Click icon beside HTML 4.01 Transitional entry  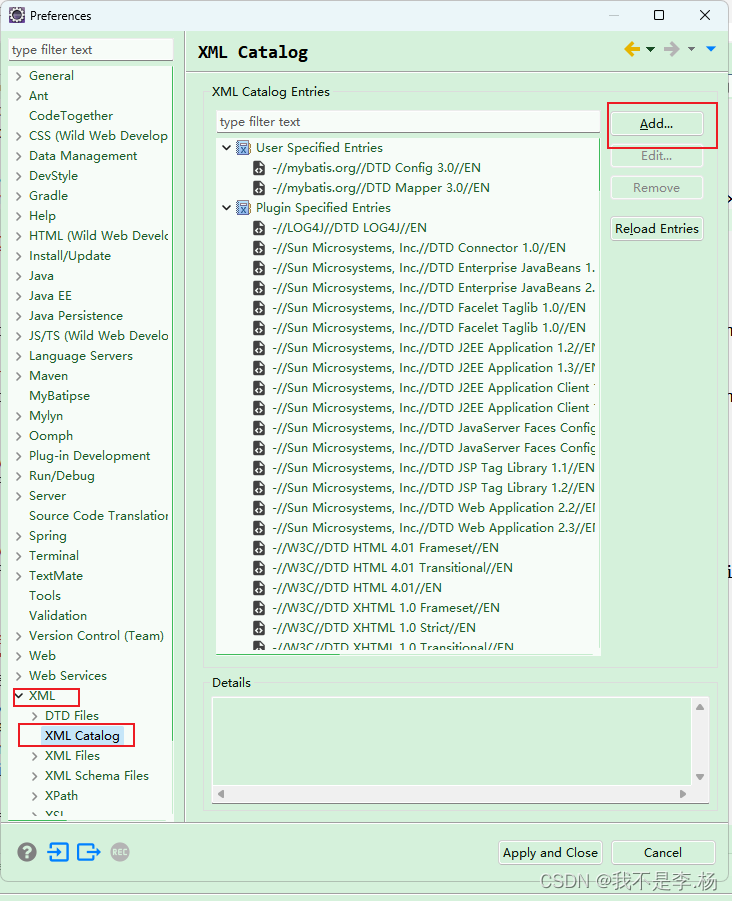(259, 568)
